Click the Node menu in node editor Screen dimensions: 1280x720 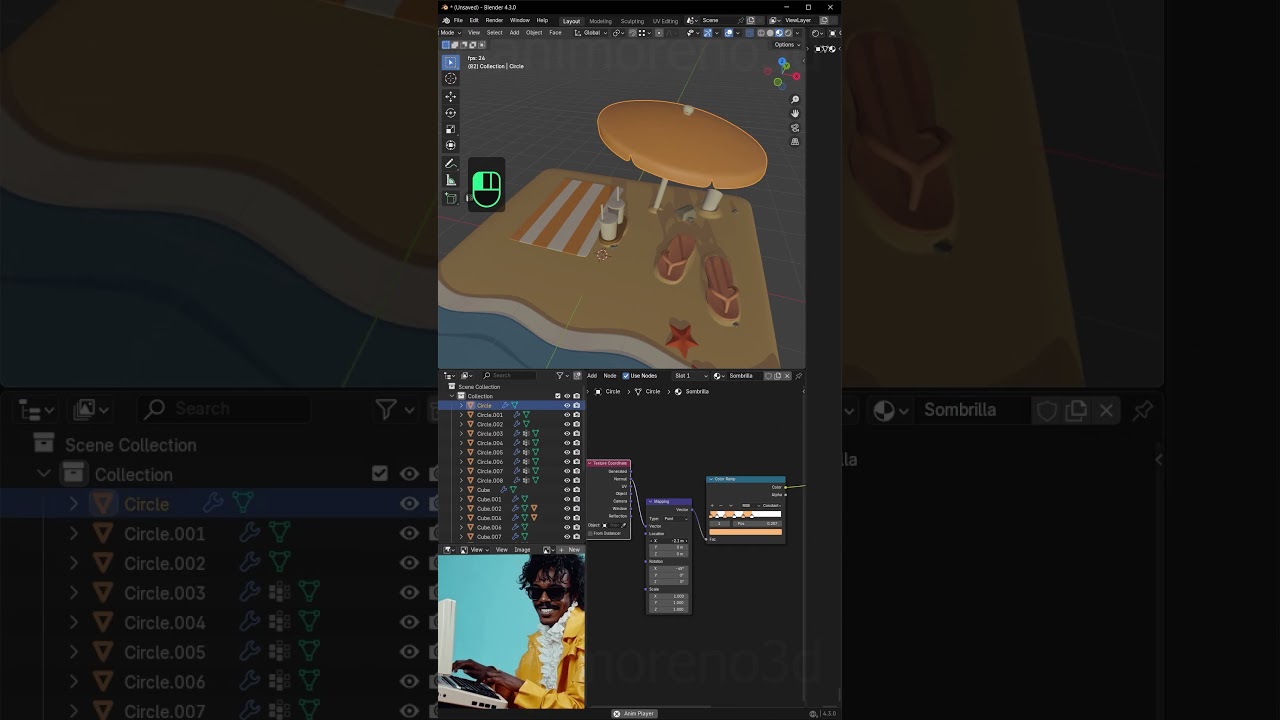click(610, 376)
